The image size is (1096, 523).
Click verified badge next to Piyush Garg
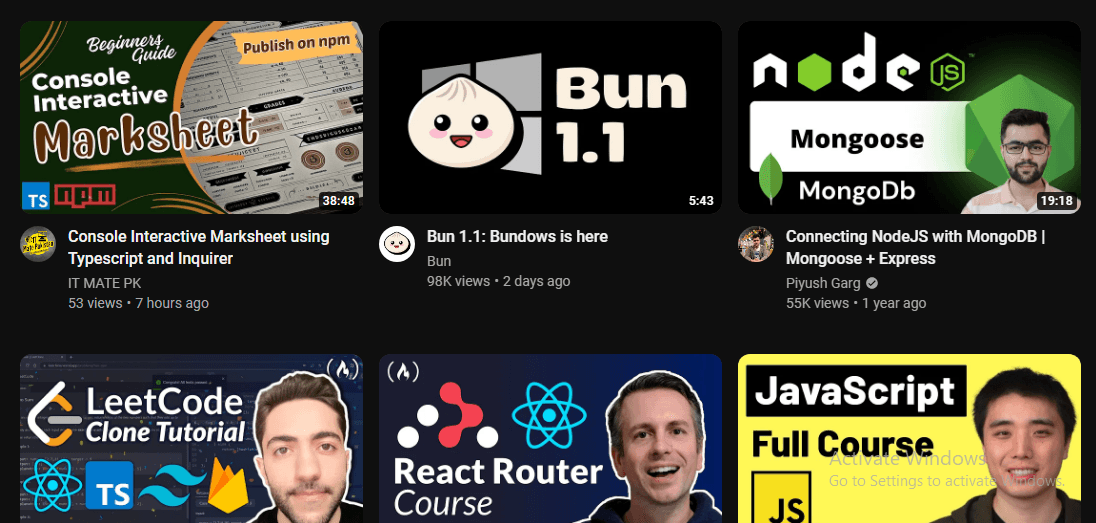coord(872,283)
